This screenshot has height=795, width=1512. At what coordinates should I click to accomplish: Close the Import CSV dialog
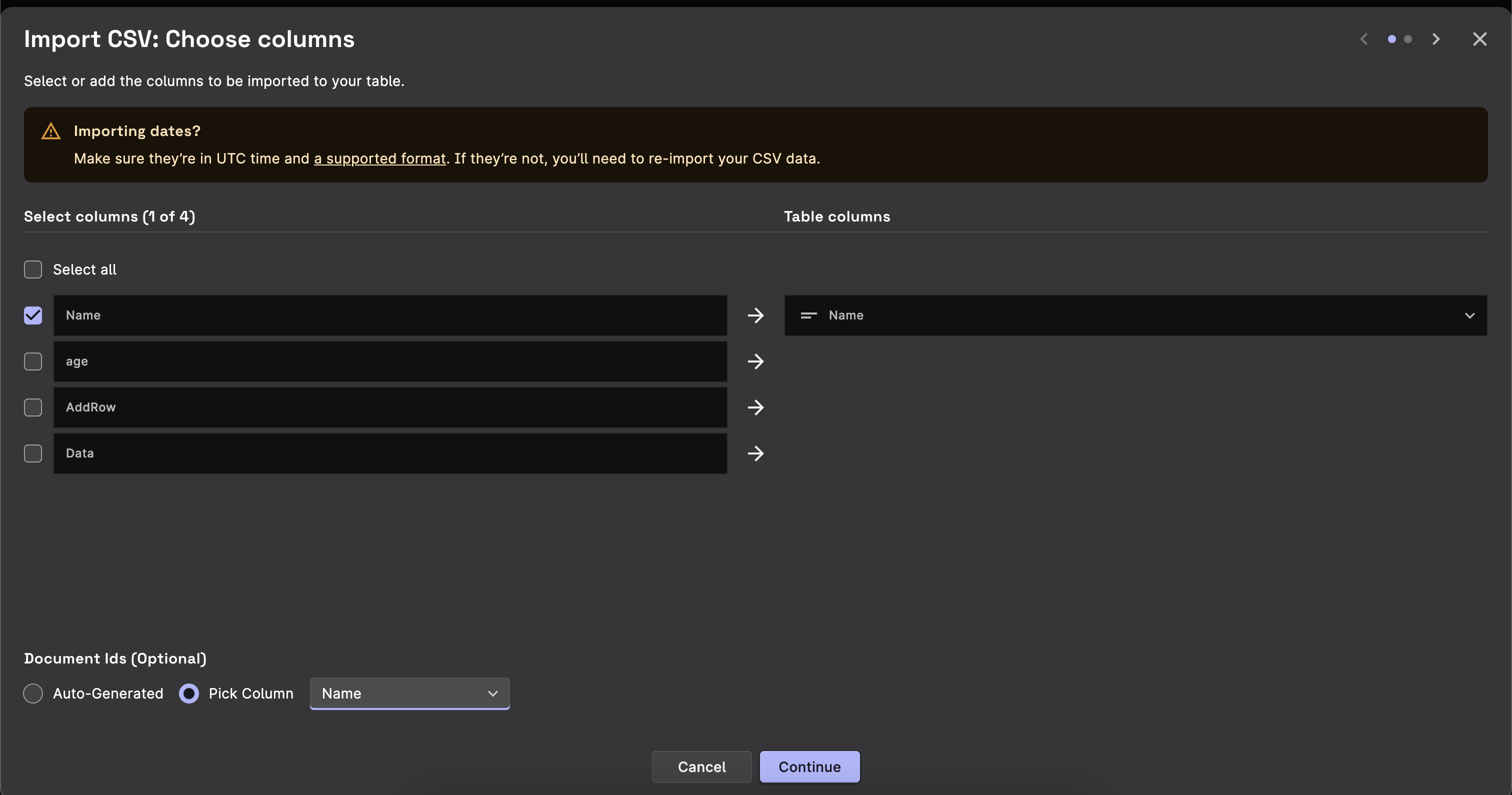pyautogui.click(x=1479, y=39)
